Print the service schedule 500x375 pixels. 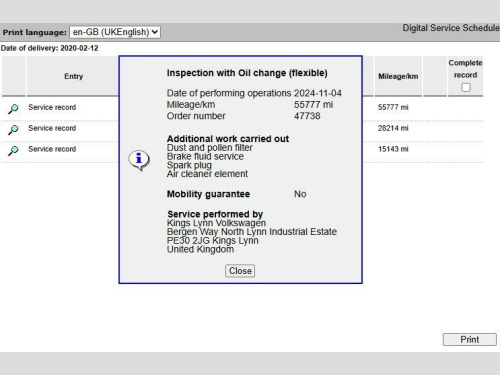point(469,339)
